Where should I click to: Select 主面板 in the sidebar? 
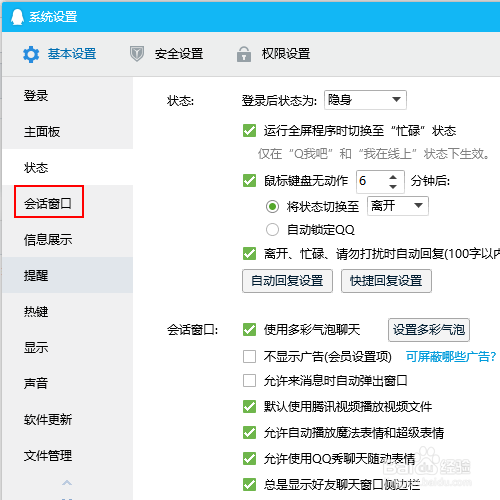(x=68, y=131)
